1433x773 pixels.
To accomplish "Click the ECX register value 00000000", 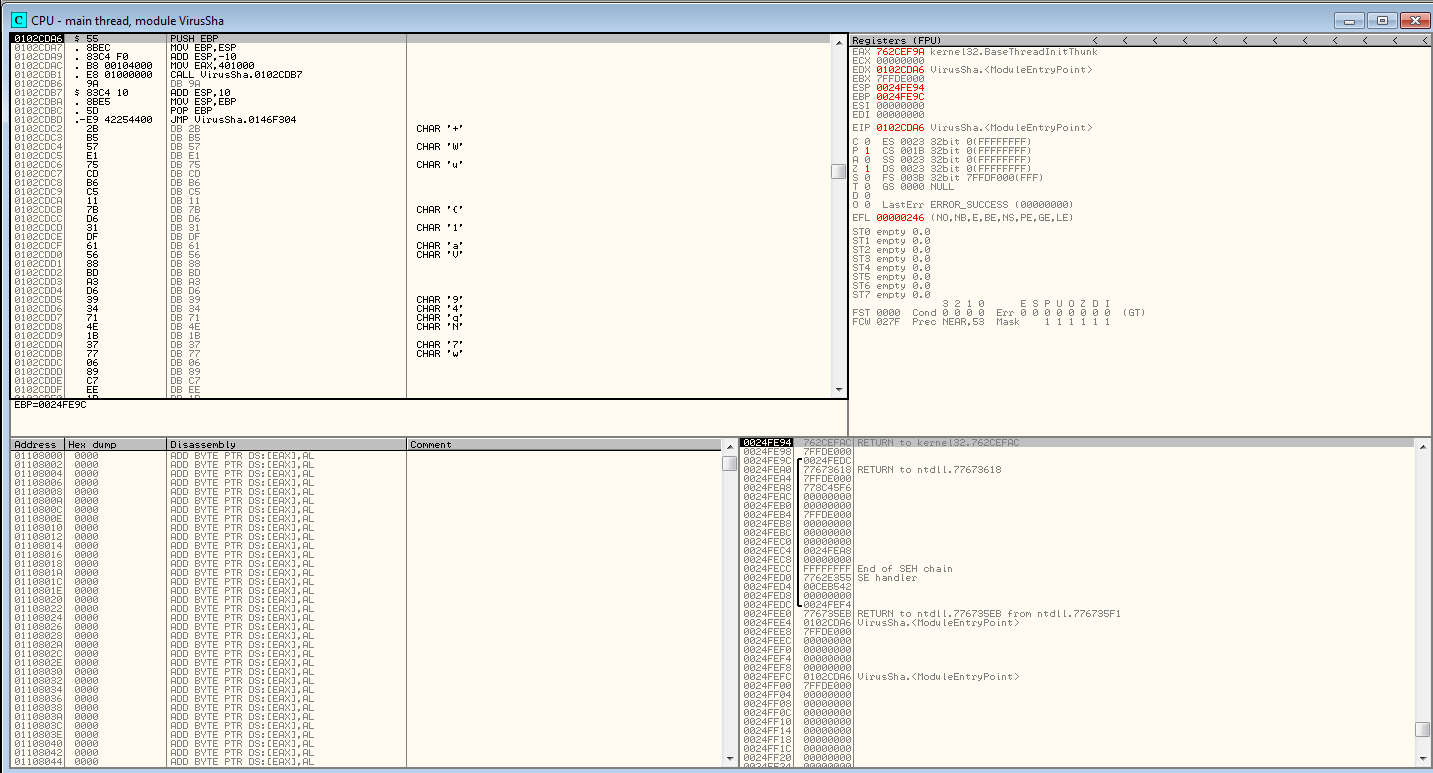I will coord(900,61).
